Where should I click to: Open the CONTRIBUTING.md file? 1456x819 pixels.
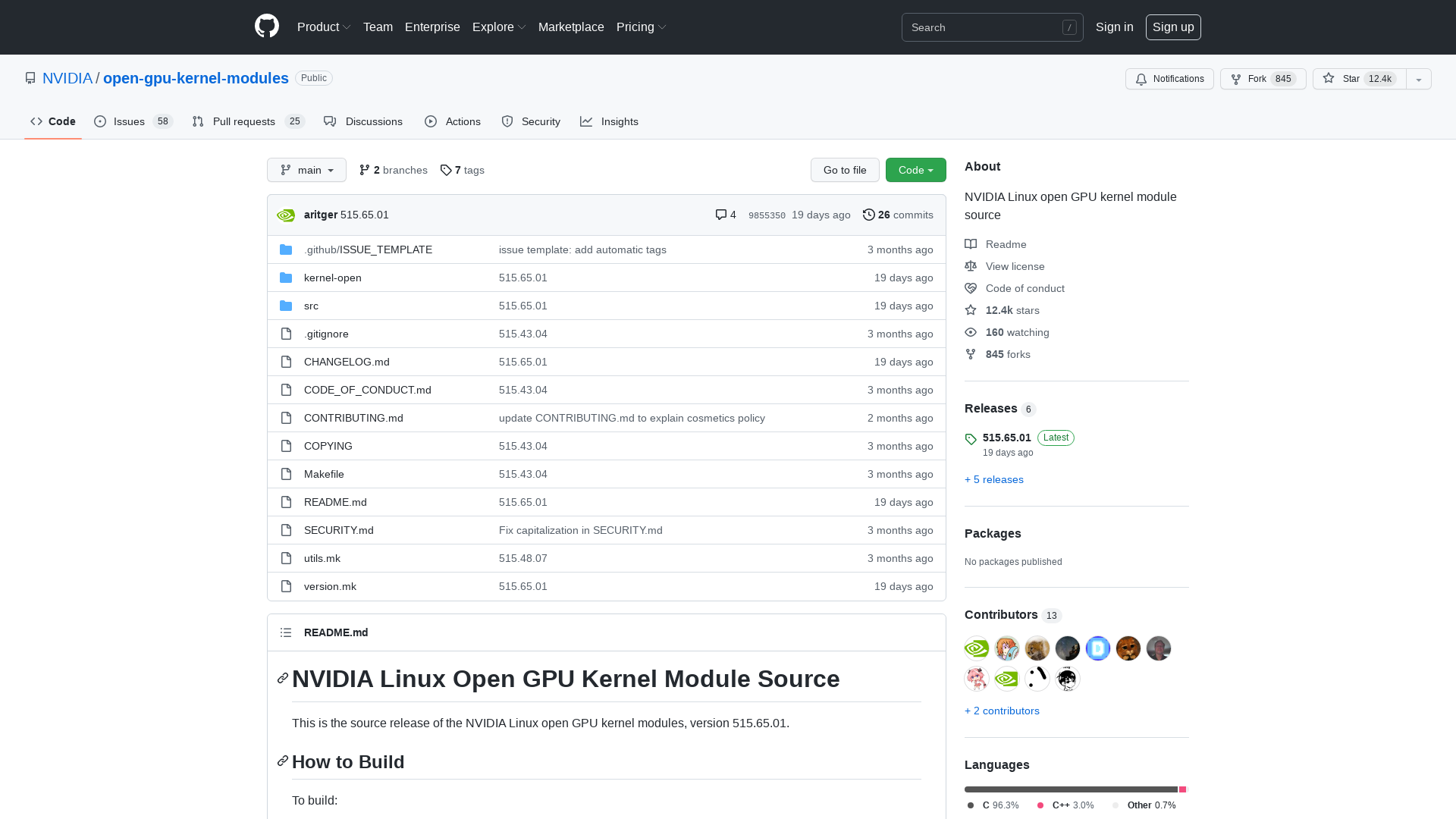pyautogui.click(x=353, y=418)
